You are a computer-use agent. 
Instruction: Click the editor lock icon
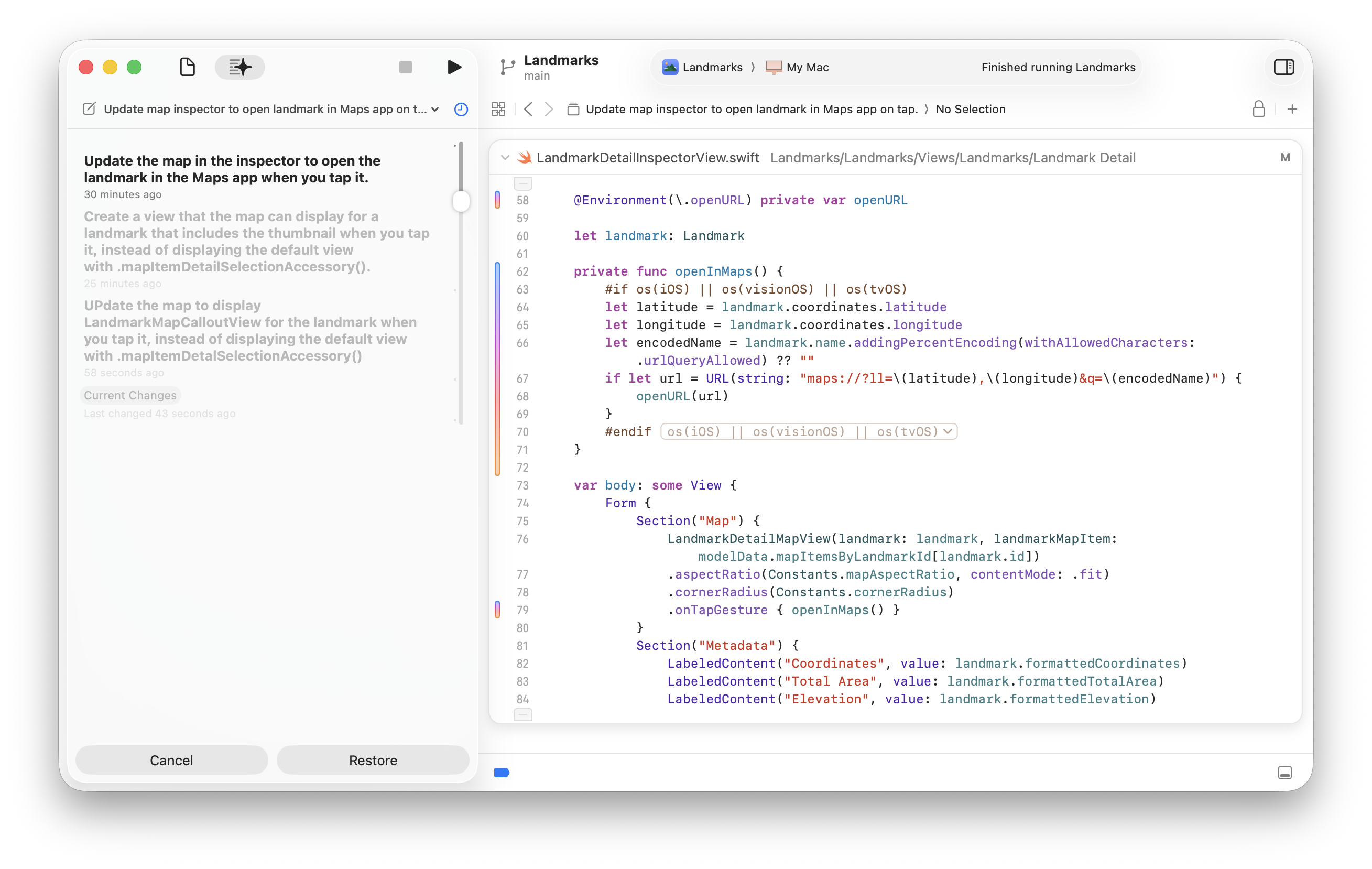point(1259,109)
